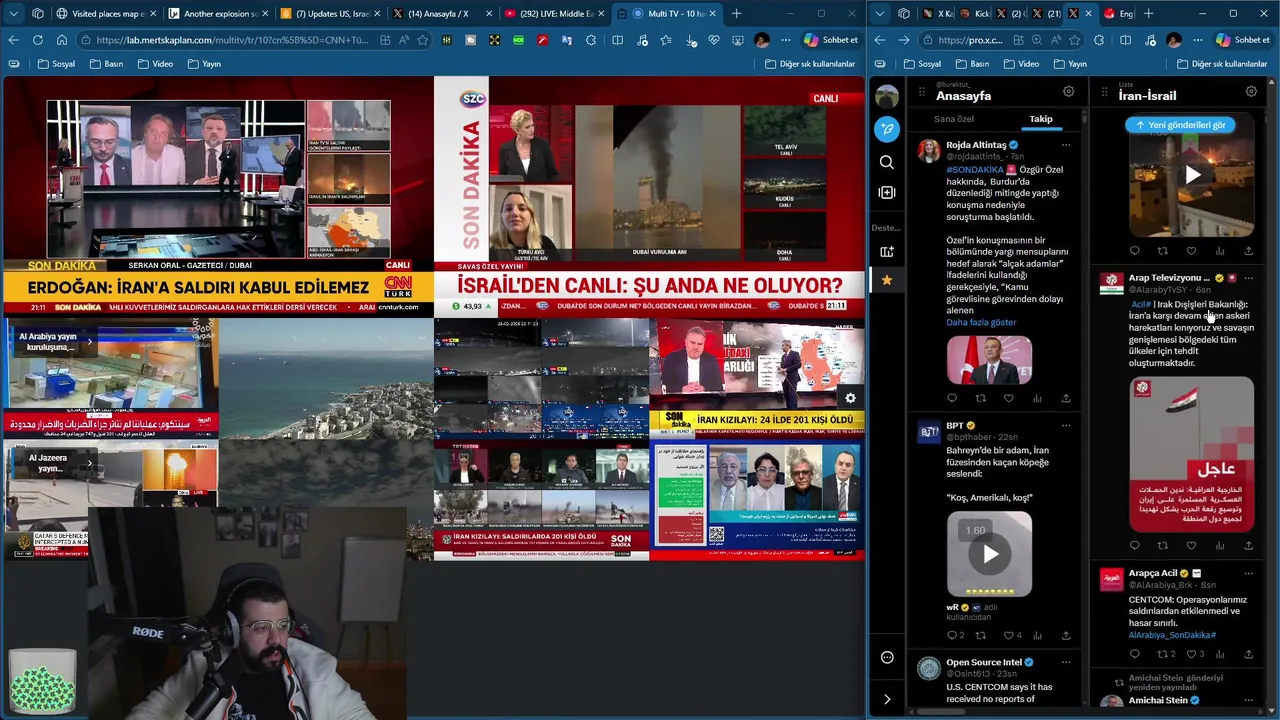The image size is (1280, 720).
Task: Reload the Multi TV page
Action: click(x=37, y=40)
